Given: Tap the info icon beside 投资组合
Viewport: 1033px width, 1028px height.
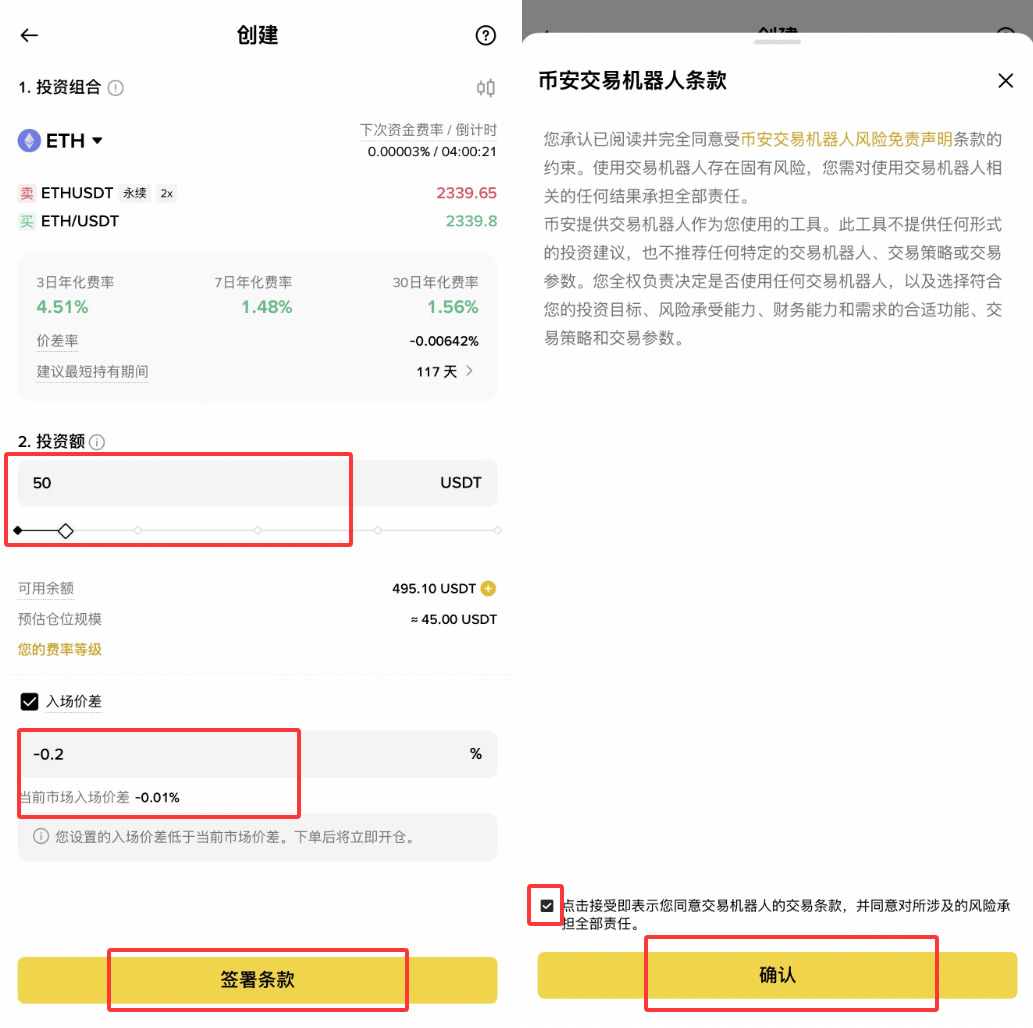Looking at the screenshot, I should point(115,88).
